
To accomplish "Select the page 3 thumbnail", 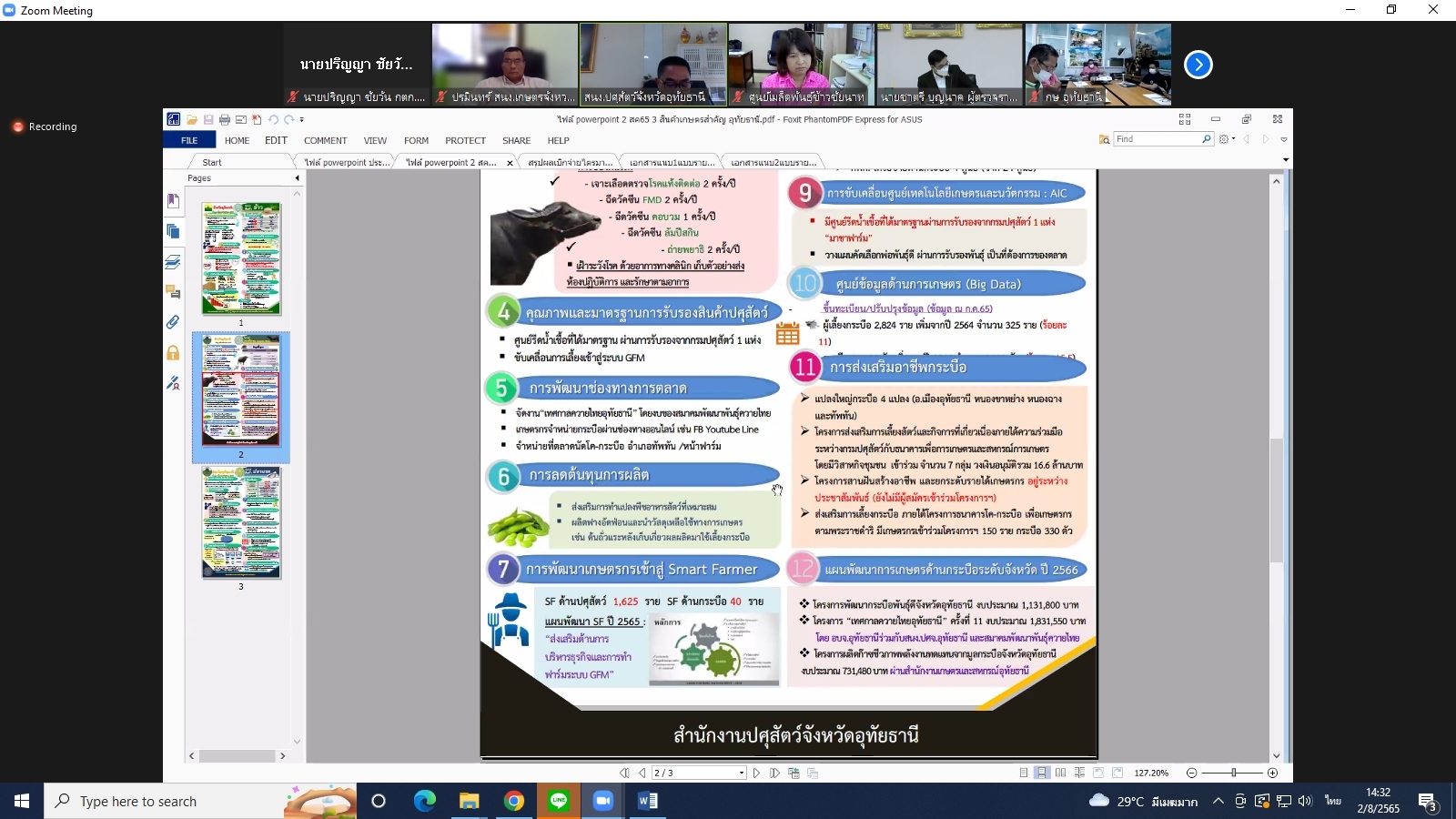I will (241, 522).
